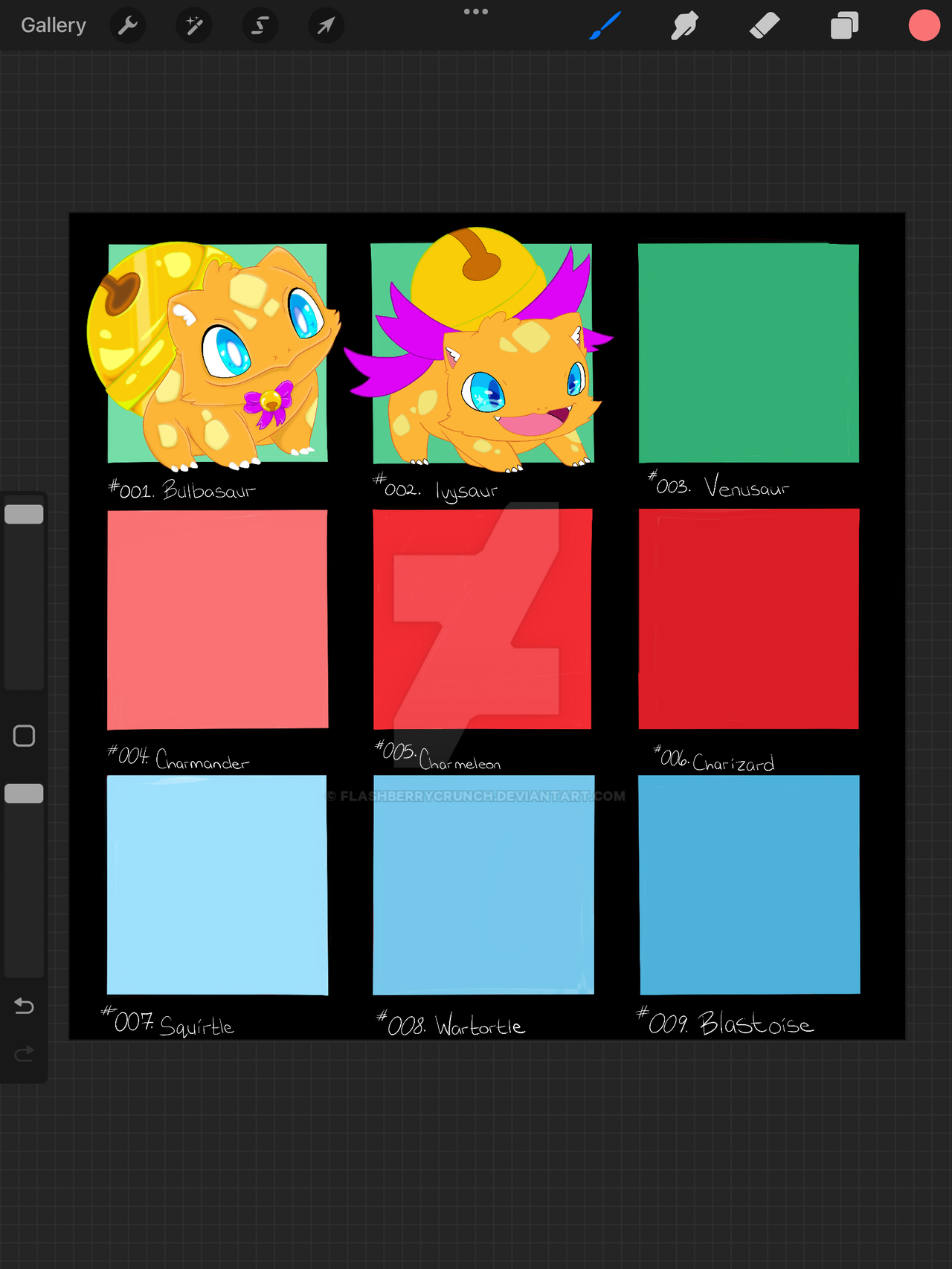Select the Eraser tool

point(765,25)
